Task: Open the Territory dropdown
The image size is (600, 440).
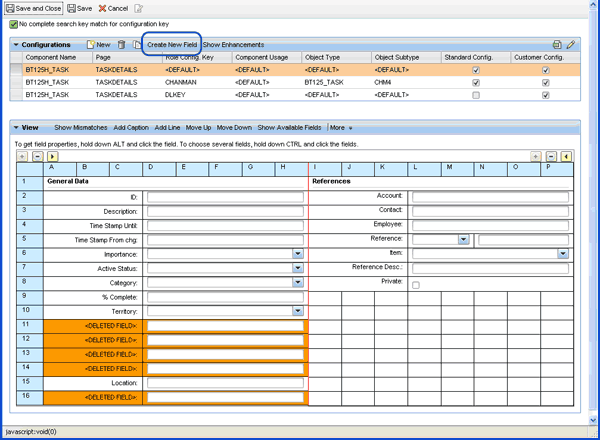Action: [x=298, y=311]
